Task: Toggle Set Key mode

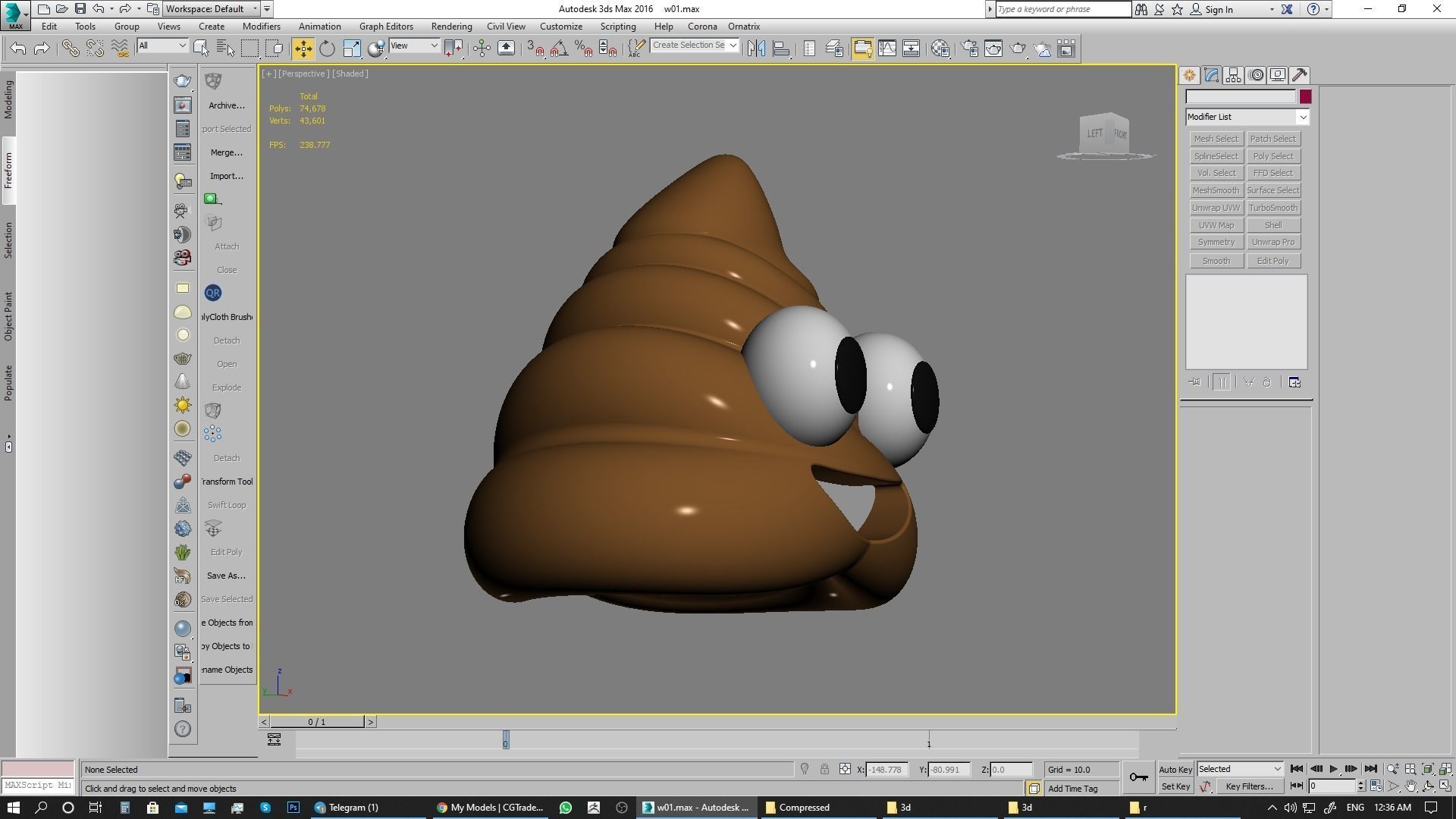Action: (x=1175, y=786)
